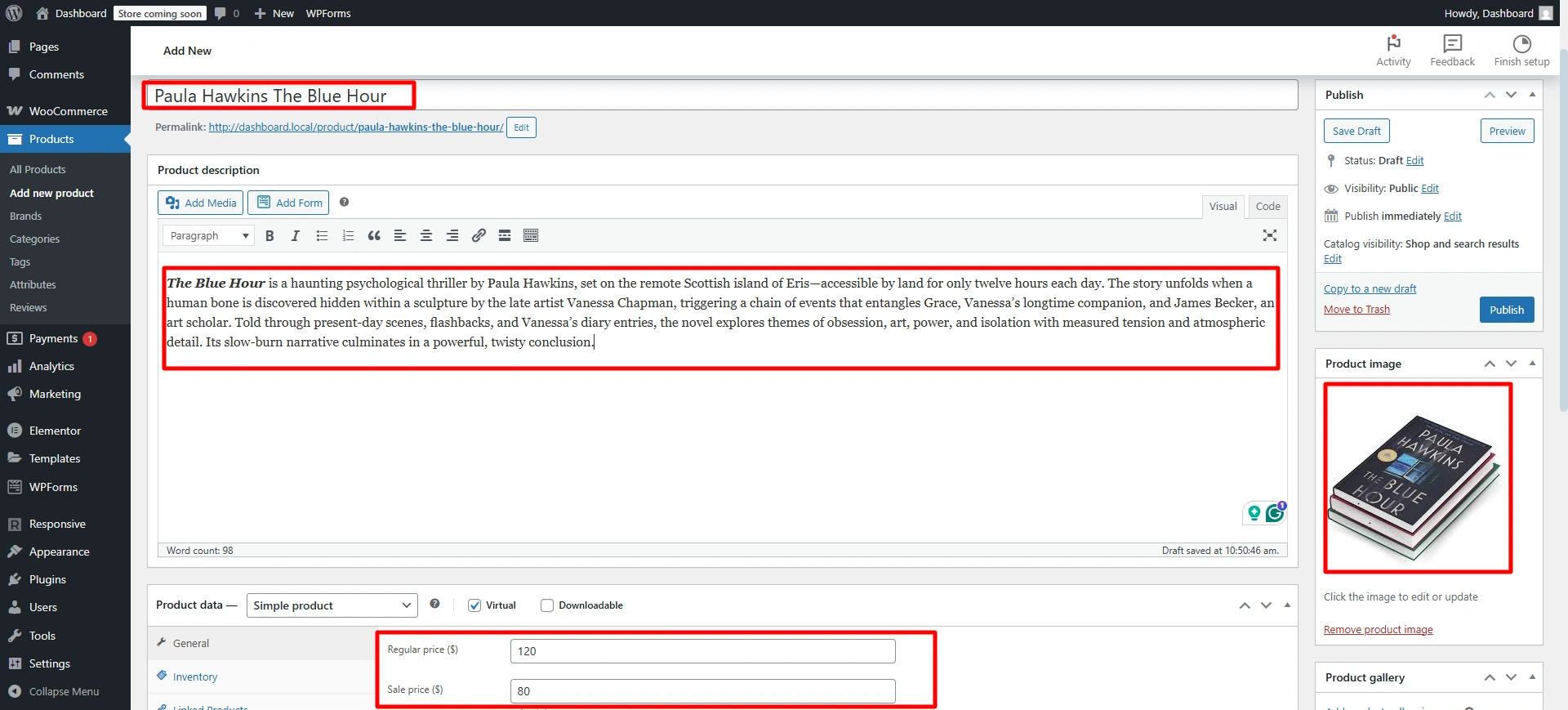Image resolution: width=1568 pixels, height=710 pixels.
Task: Open Dashboard home in admin bar
Action: [x=72, y=13]
